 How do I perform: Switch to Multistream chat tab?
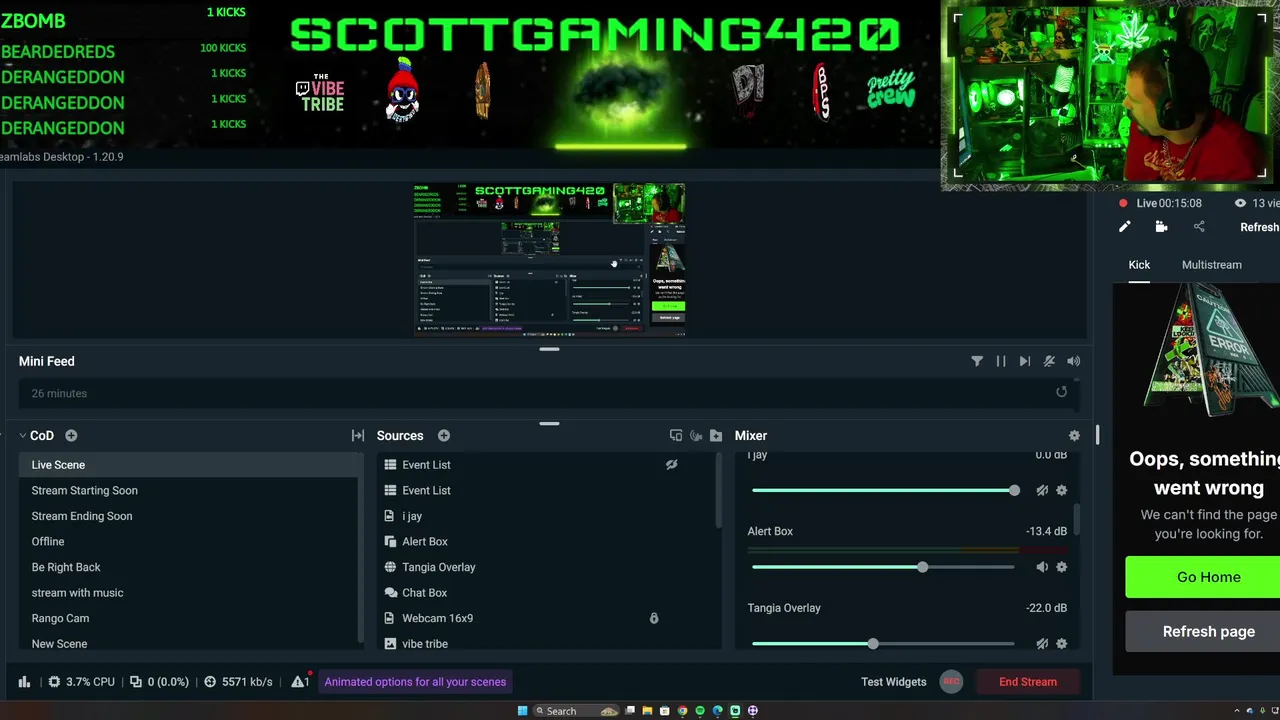[1211, 265]
